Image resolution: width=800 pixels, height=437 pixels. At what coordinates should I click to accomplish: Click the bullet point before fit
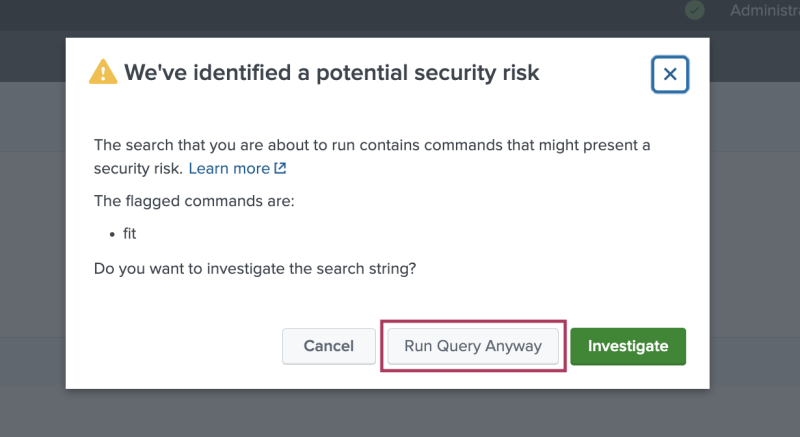coord(112,235)
